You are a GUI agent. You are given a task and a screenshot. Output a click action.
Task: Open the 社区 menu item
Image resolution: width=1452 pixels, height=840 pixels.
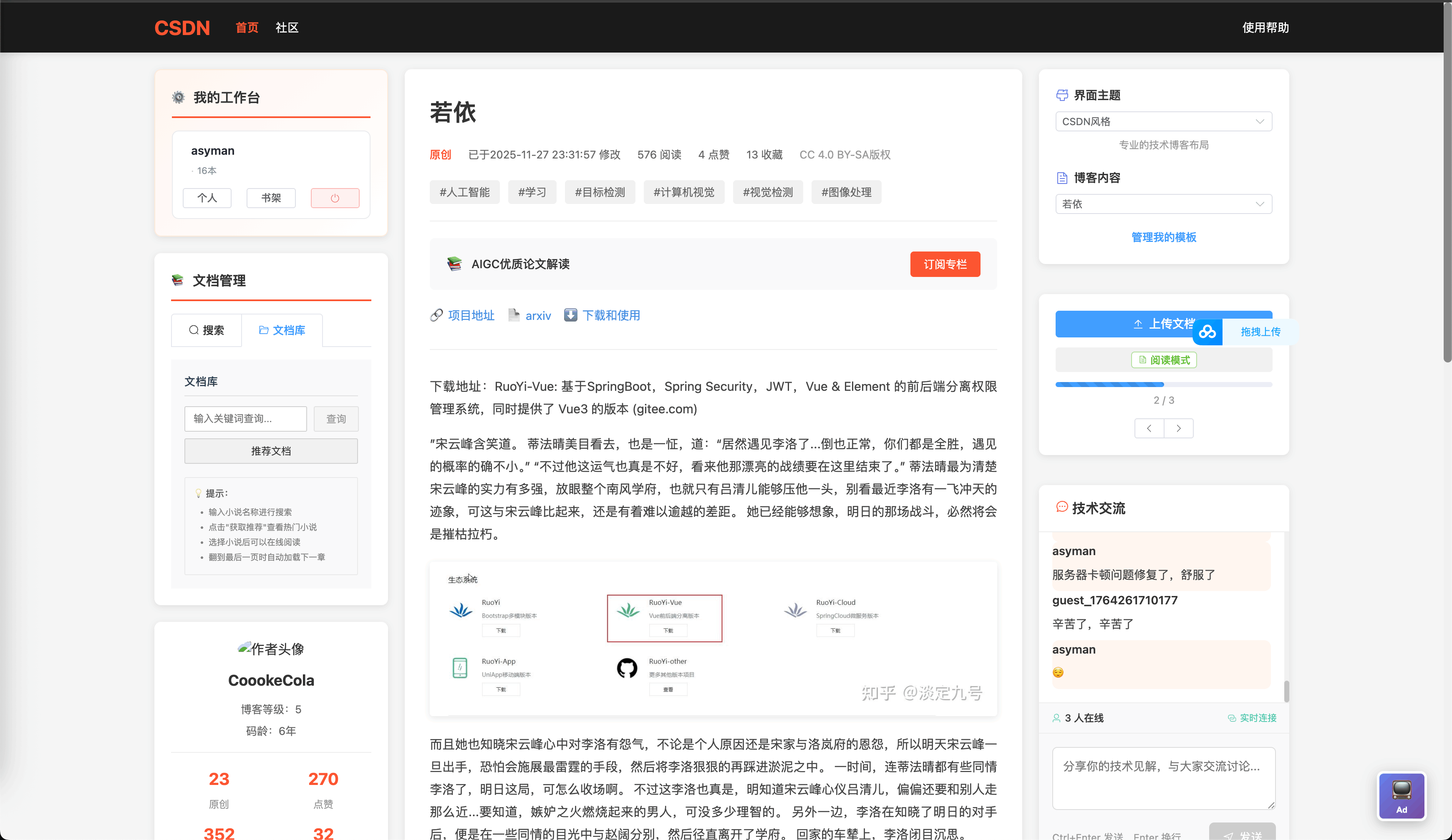[x=287, y=27]
